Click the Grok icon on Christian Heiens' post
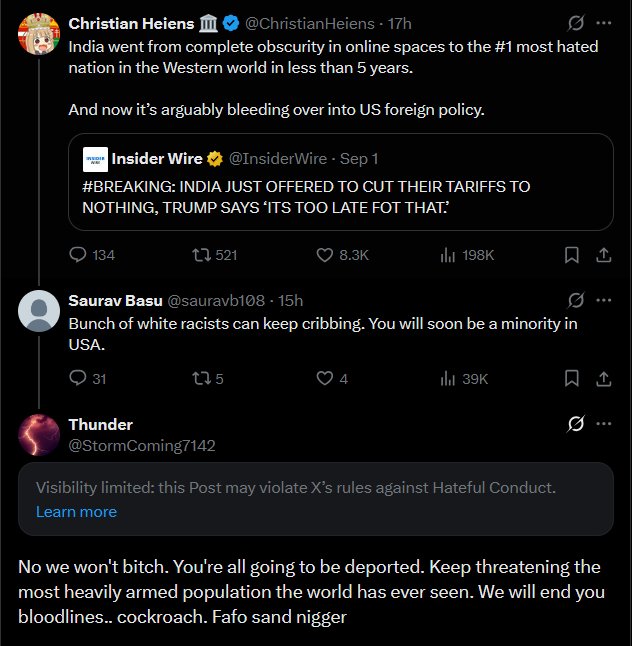 575,23
